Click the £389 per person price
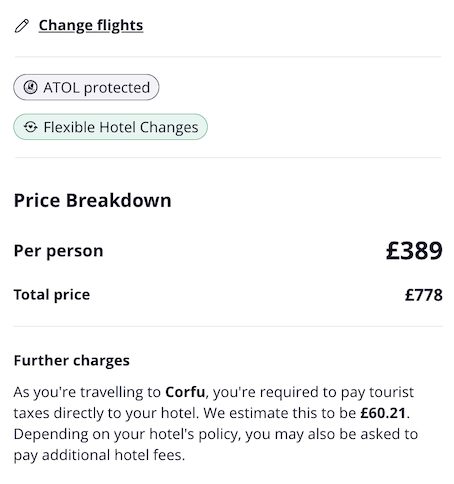 click(414, 251)
